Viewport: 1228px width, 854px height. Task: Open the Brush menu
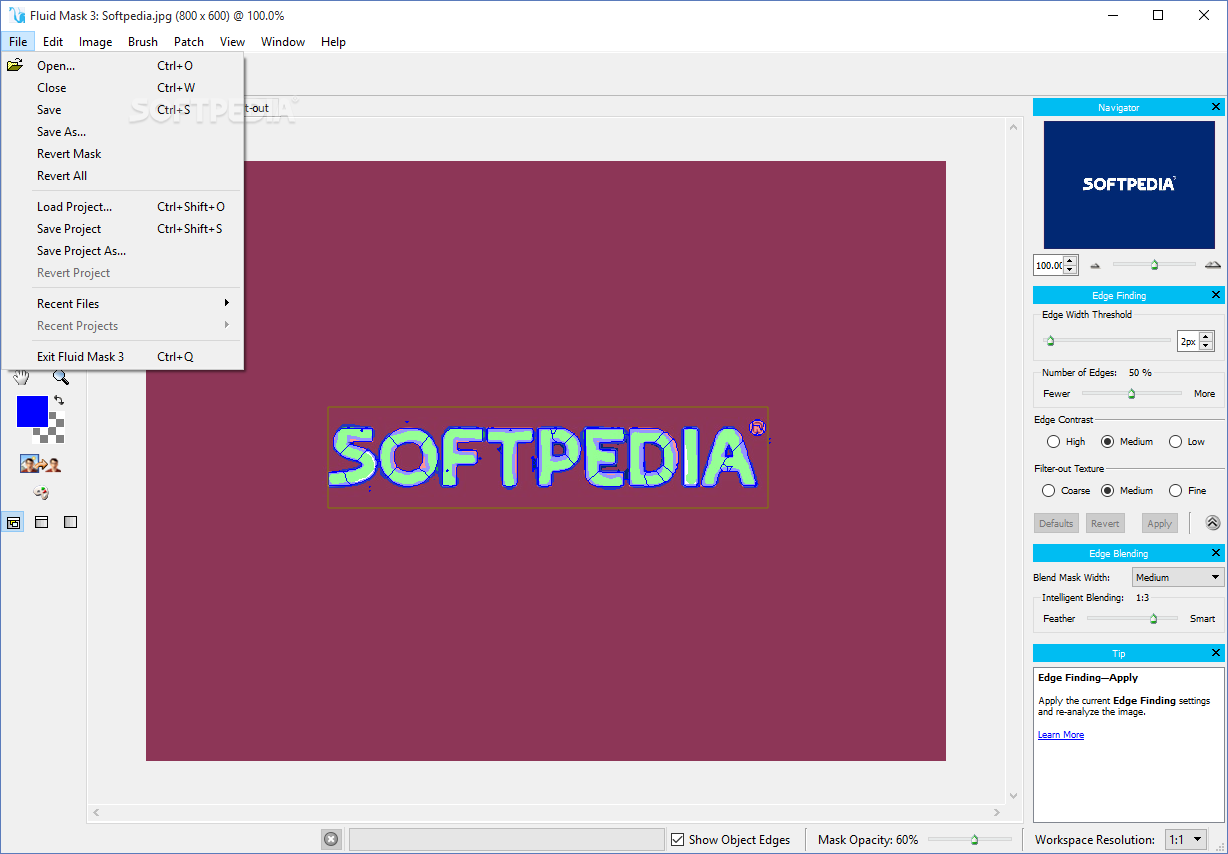(143, 42)
